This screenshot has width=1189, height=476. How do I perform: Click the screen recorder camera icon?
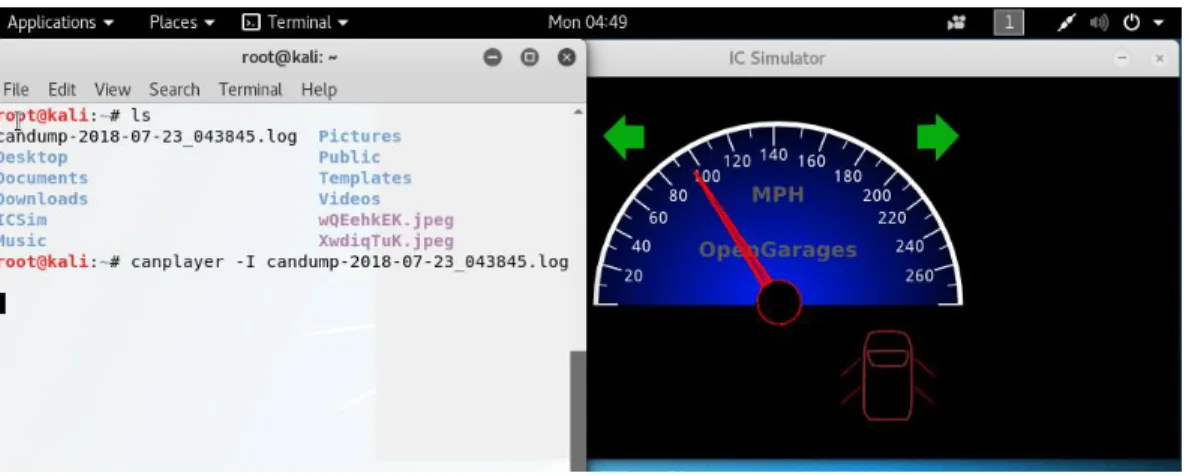[957, 23]
